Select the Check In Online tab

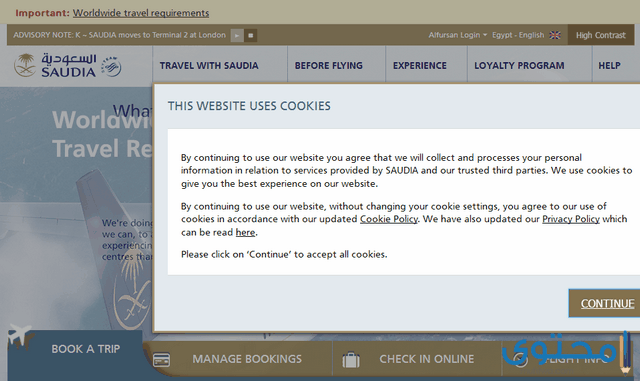click(427, 359)
